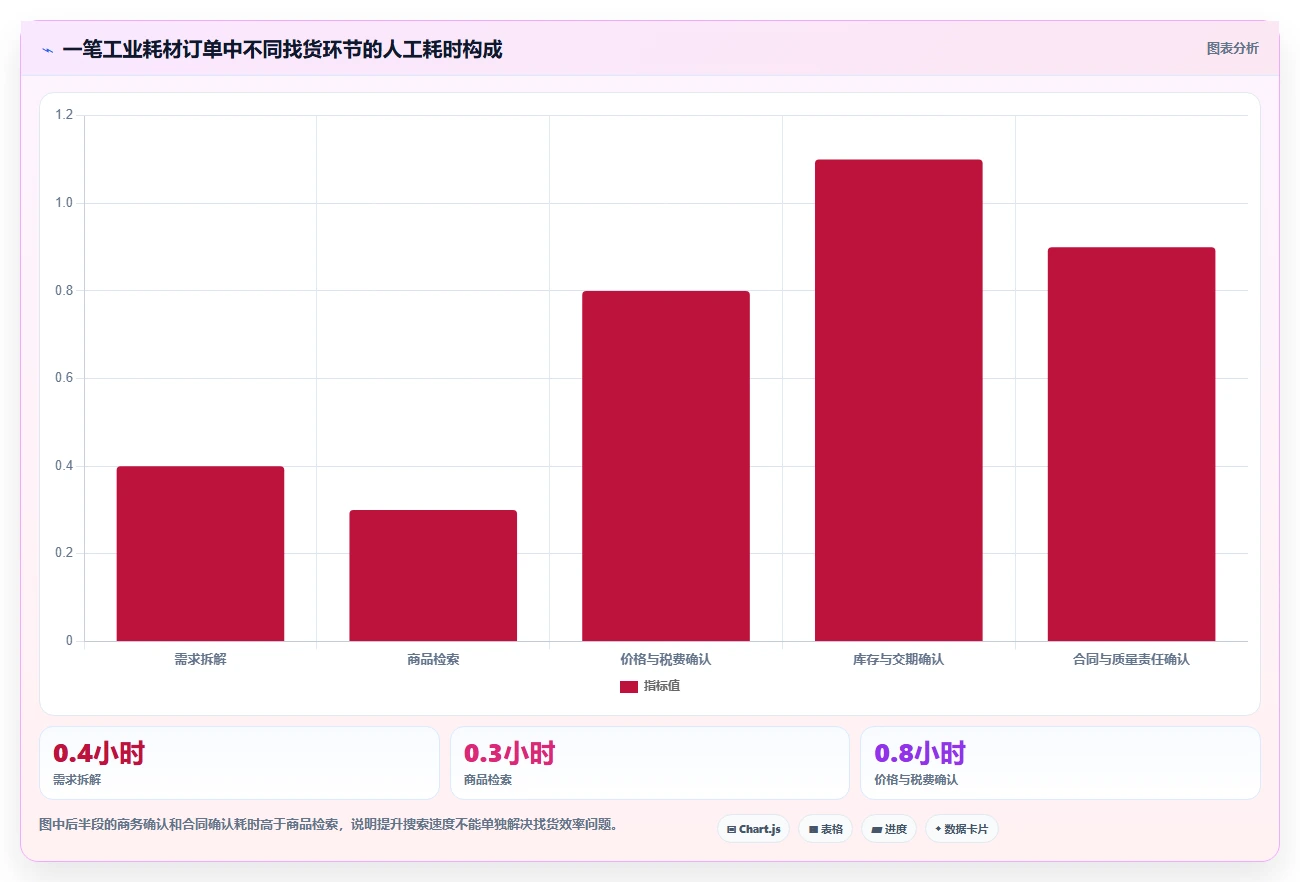The height and width of the screenshot is (882, 1300).
Task: Click the 图表分析 label in the header
Action: tap(1232, 48)
